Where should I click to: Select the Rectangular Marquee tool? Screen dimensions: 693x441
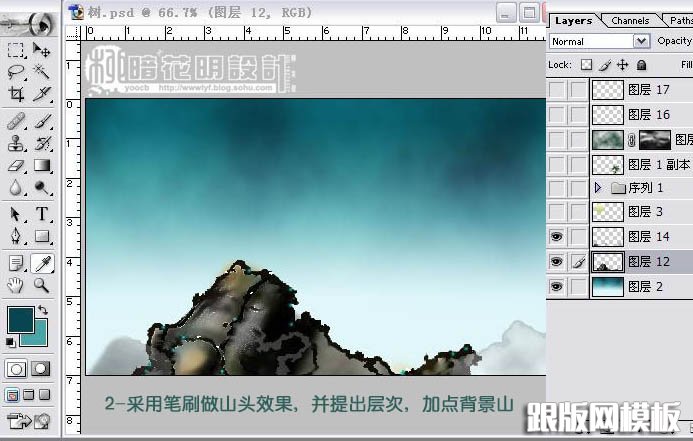point(16,50)
